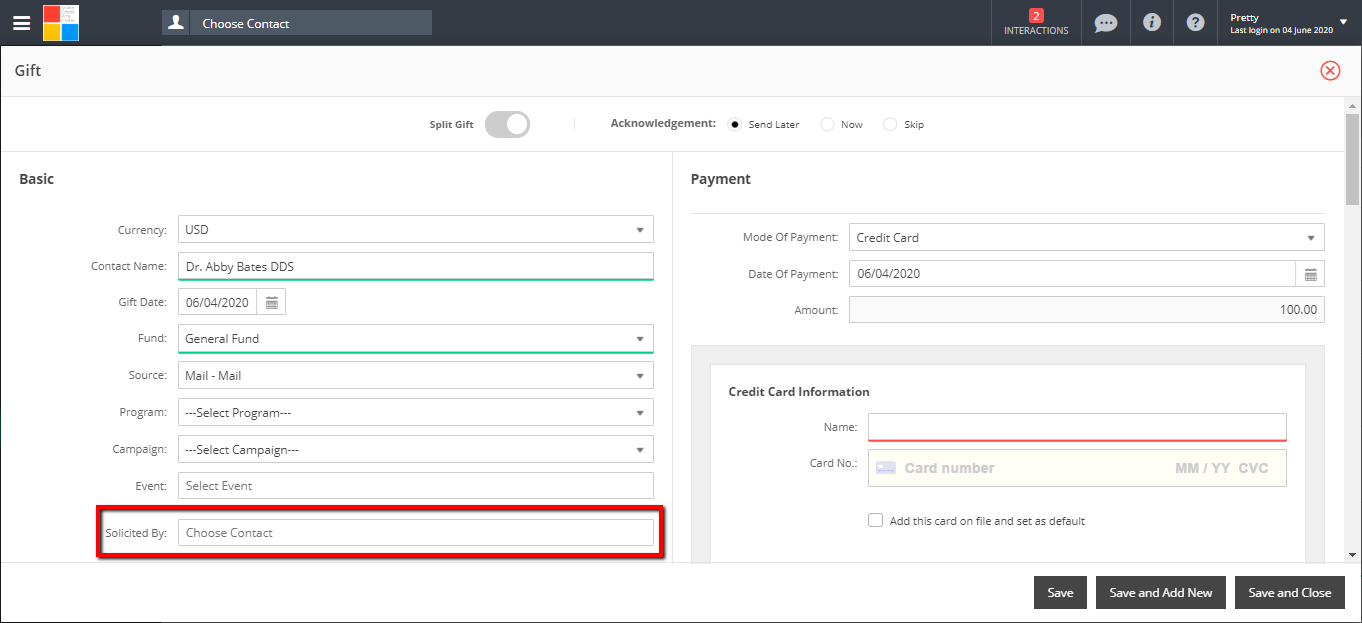Screen dimensions: 1362x623
Task: Click the Amount field showing 100.00
Action: (x=1087, y=310)
